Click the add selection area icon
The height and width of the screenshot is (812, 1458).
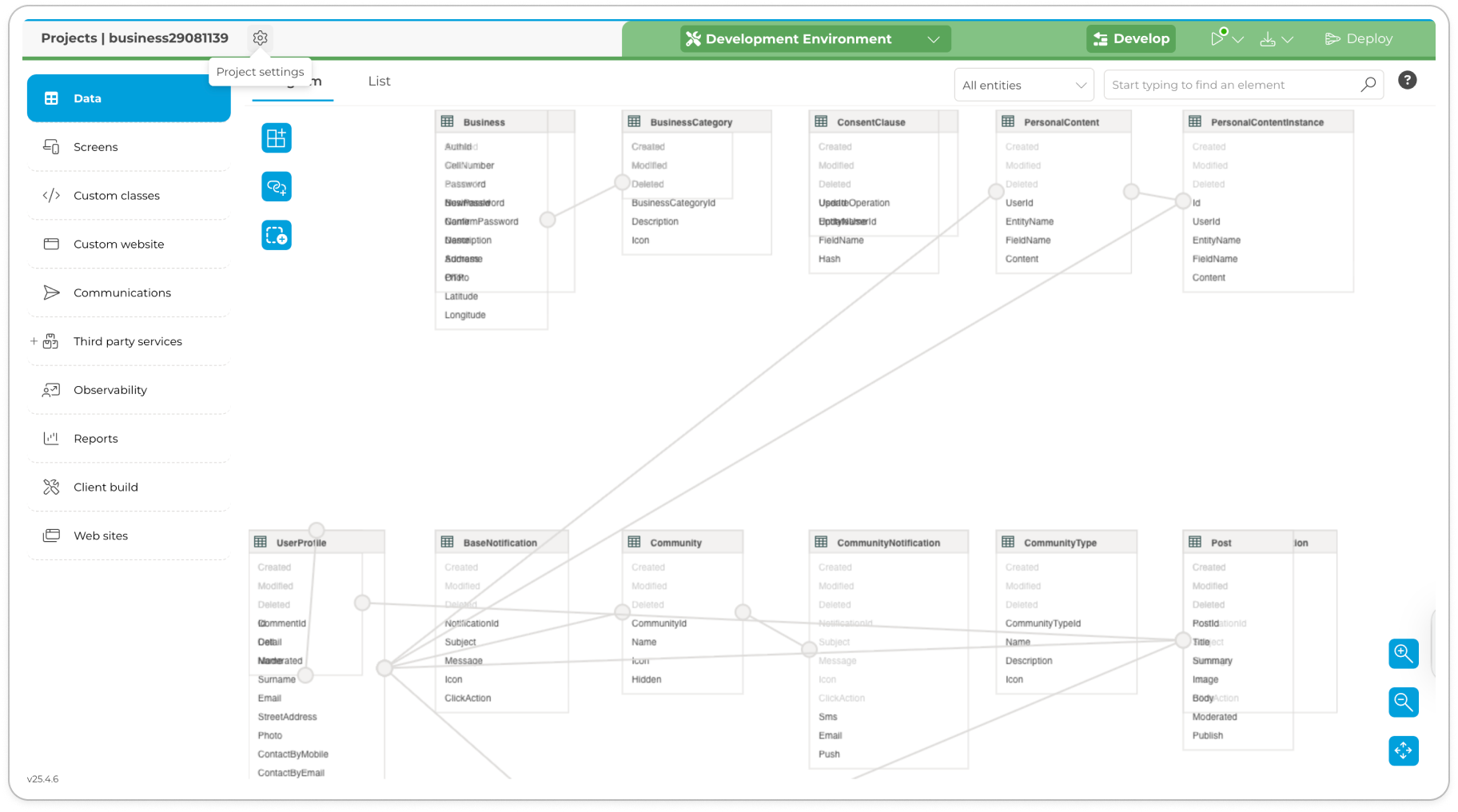click(277, 236)
